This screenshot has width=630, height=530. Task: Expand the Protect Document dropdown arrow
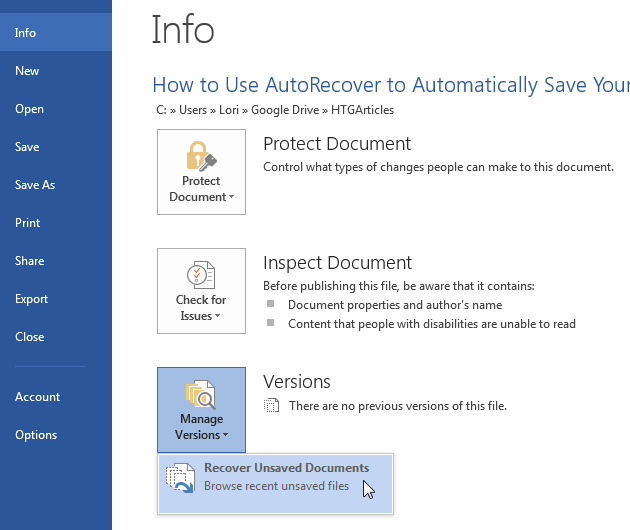(x=232, y=198)
